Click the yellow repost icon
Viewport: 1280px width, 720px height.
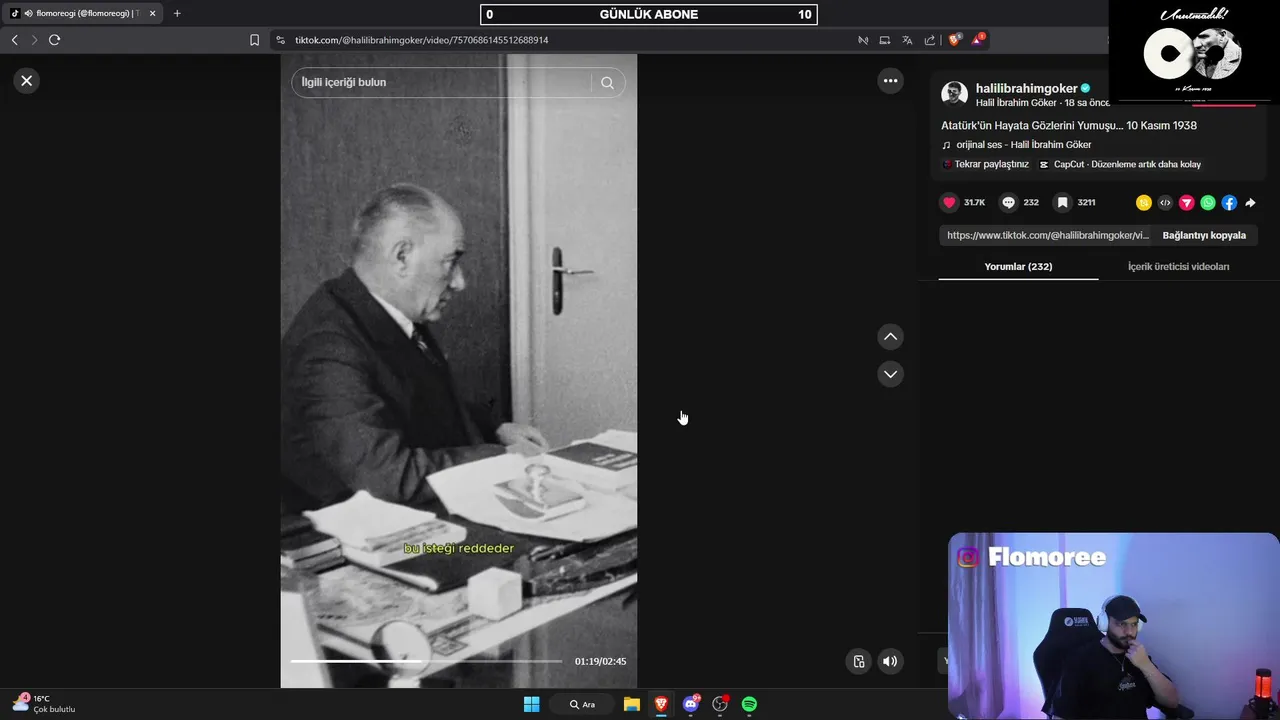[x=1144, y=203]
